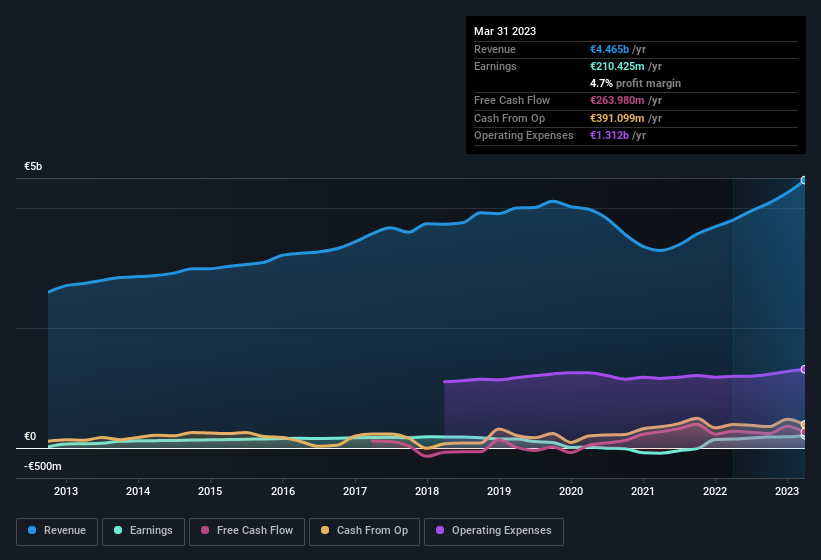This screenshot has height=560, width=821.
Task: Click the Mar 31 2023 tooltip date header
Action: tap(505, 31)
